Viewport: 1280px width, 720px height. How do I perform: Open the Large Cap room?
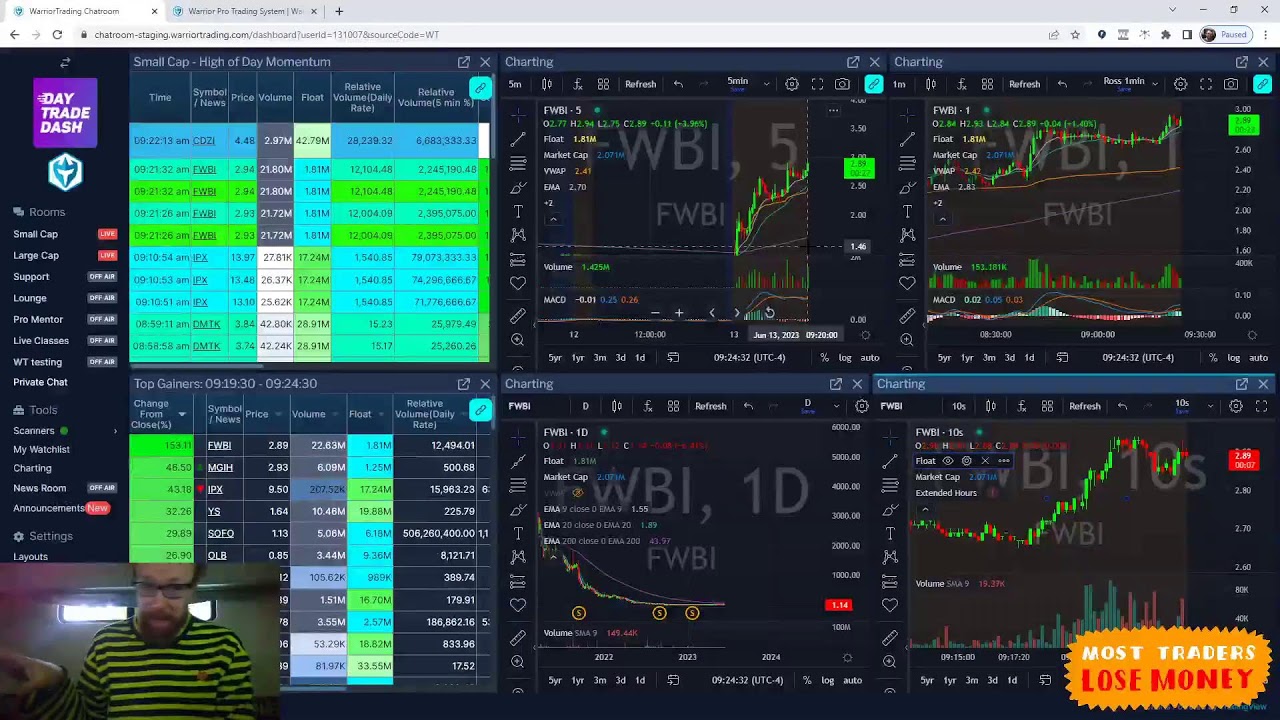point(36,255)
